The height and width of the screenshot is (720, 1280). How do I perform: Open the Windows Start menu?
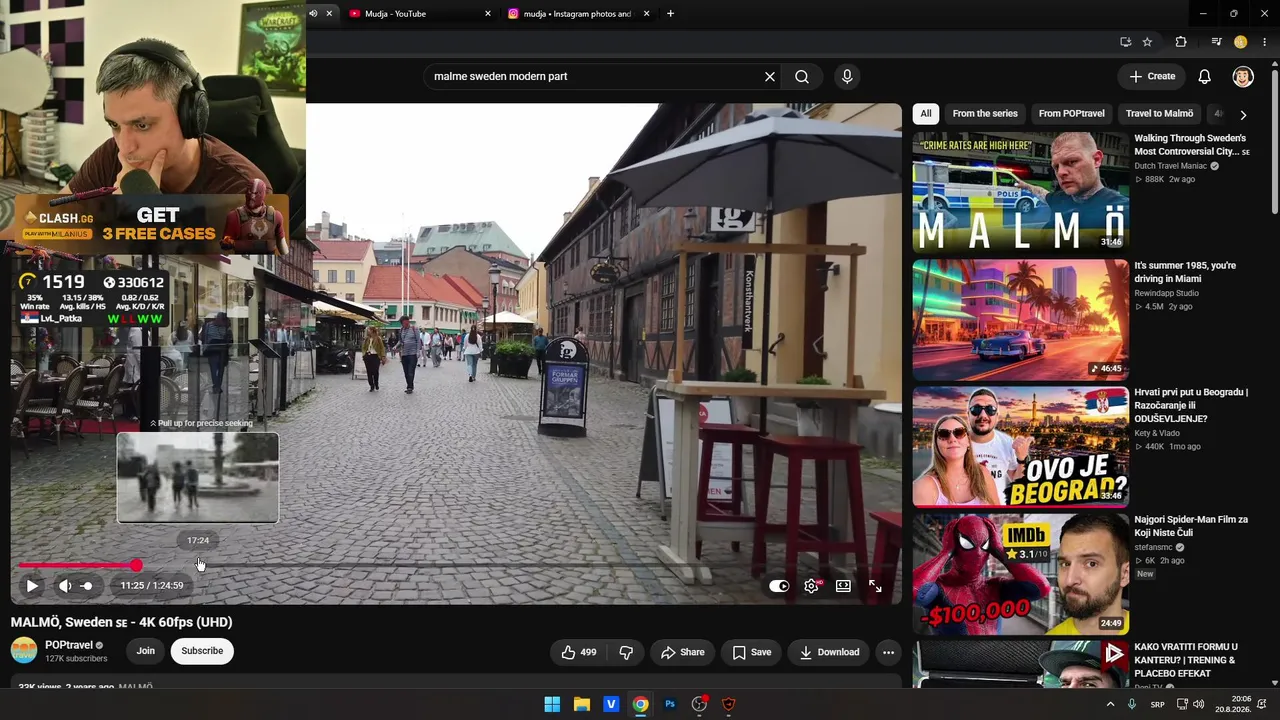click(x=552, y=704)
